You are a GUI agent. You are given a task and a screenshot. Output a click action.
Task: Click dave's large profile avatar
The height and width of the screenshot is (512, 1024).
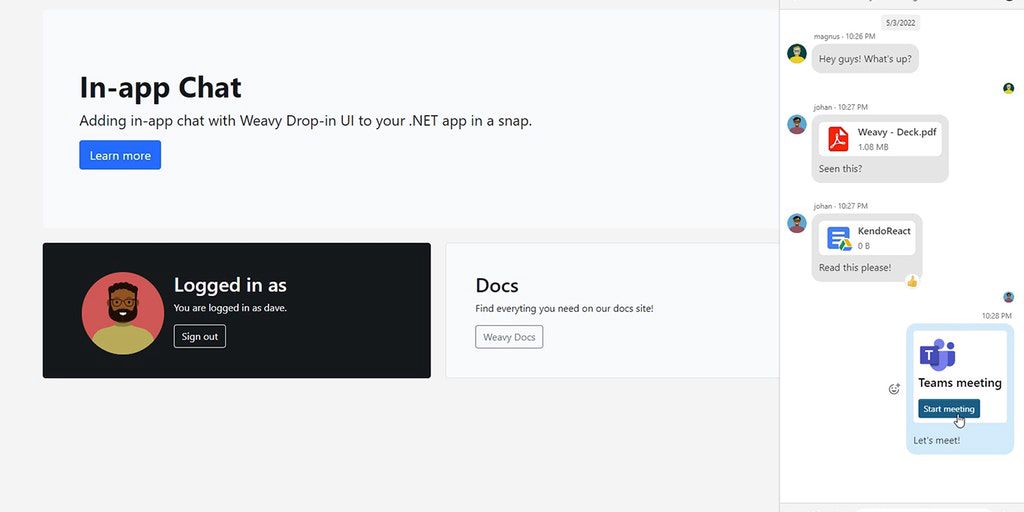click(x=123, y=313)
